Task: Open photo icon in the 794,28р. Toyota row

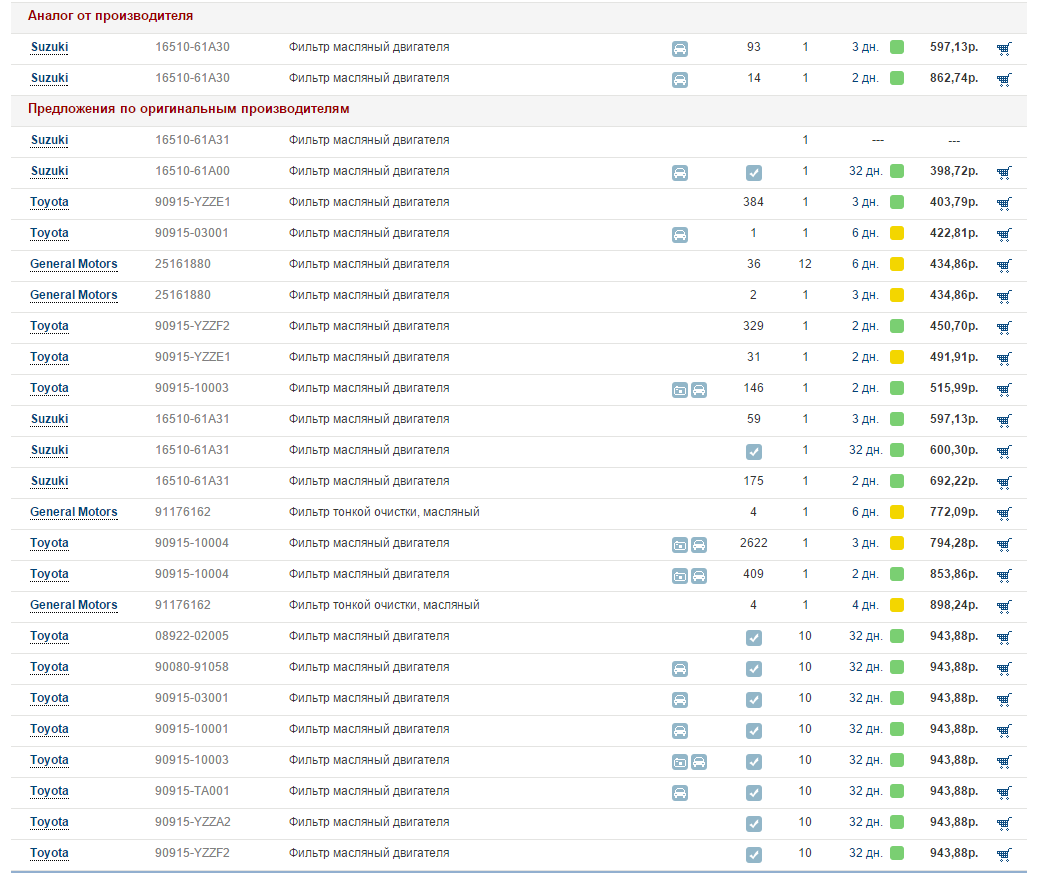Action: [x=680, y=544]
